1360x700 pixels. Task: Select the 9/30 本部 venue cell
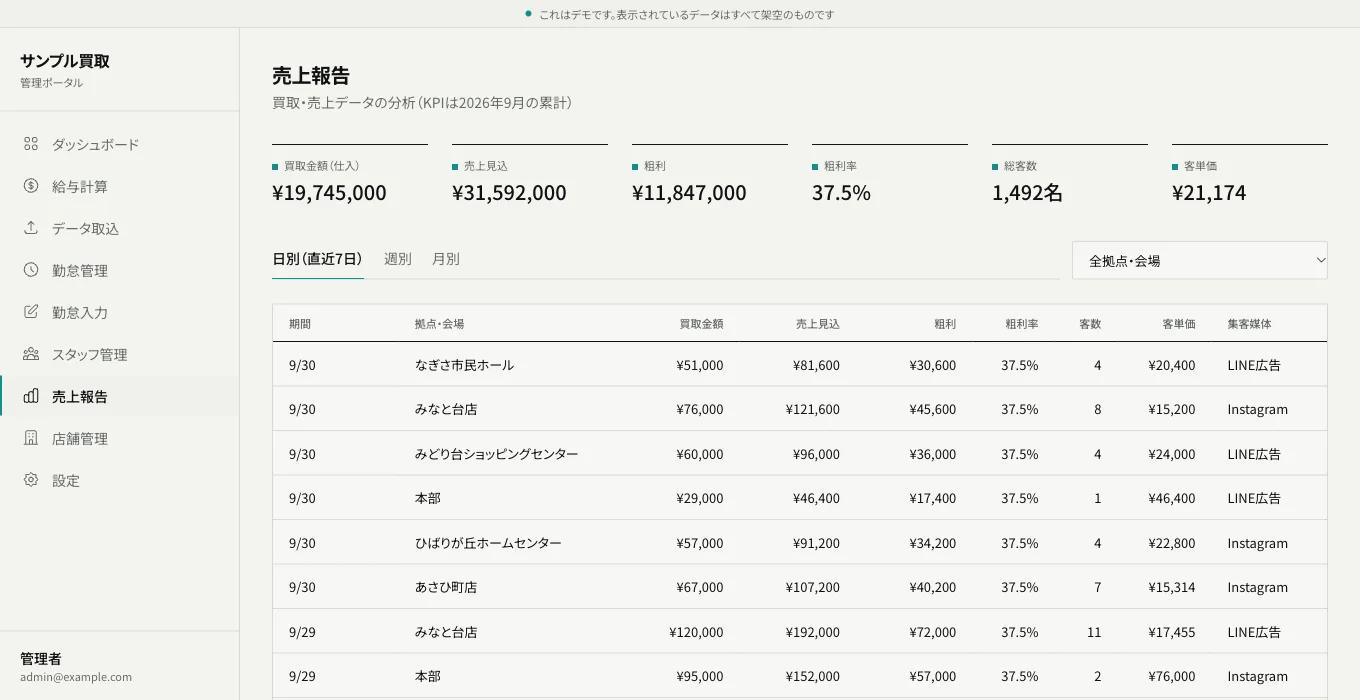tap(428, 498)
